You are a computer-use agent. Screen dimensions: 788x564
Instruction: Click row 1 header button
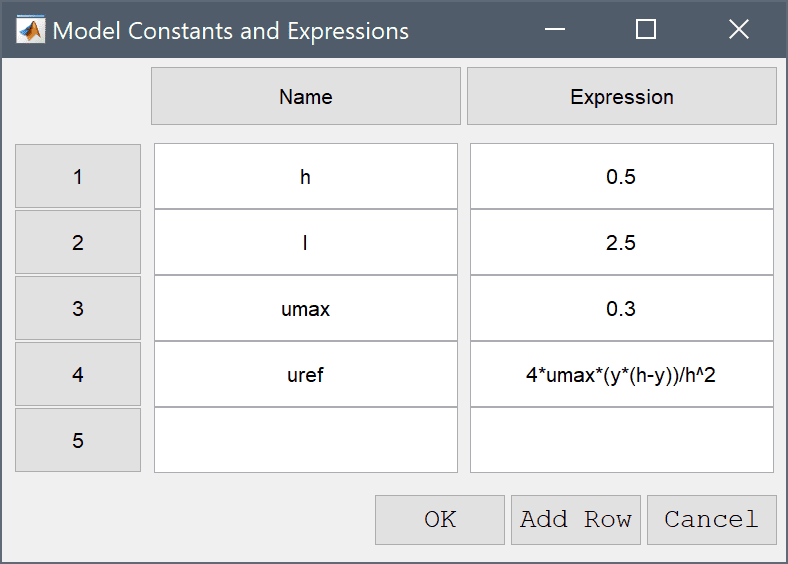coord(78,176)
